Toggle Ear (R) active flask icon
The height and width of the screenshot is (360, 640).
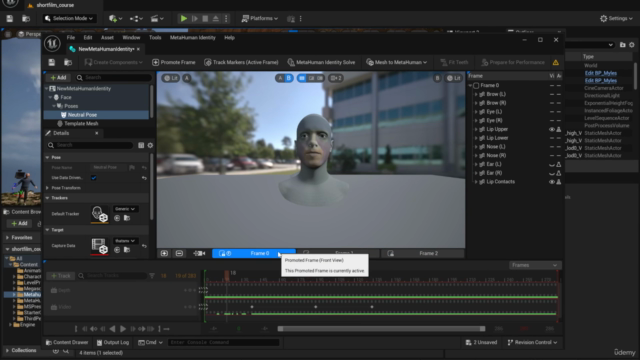559,173
